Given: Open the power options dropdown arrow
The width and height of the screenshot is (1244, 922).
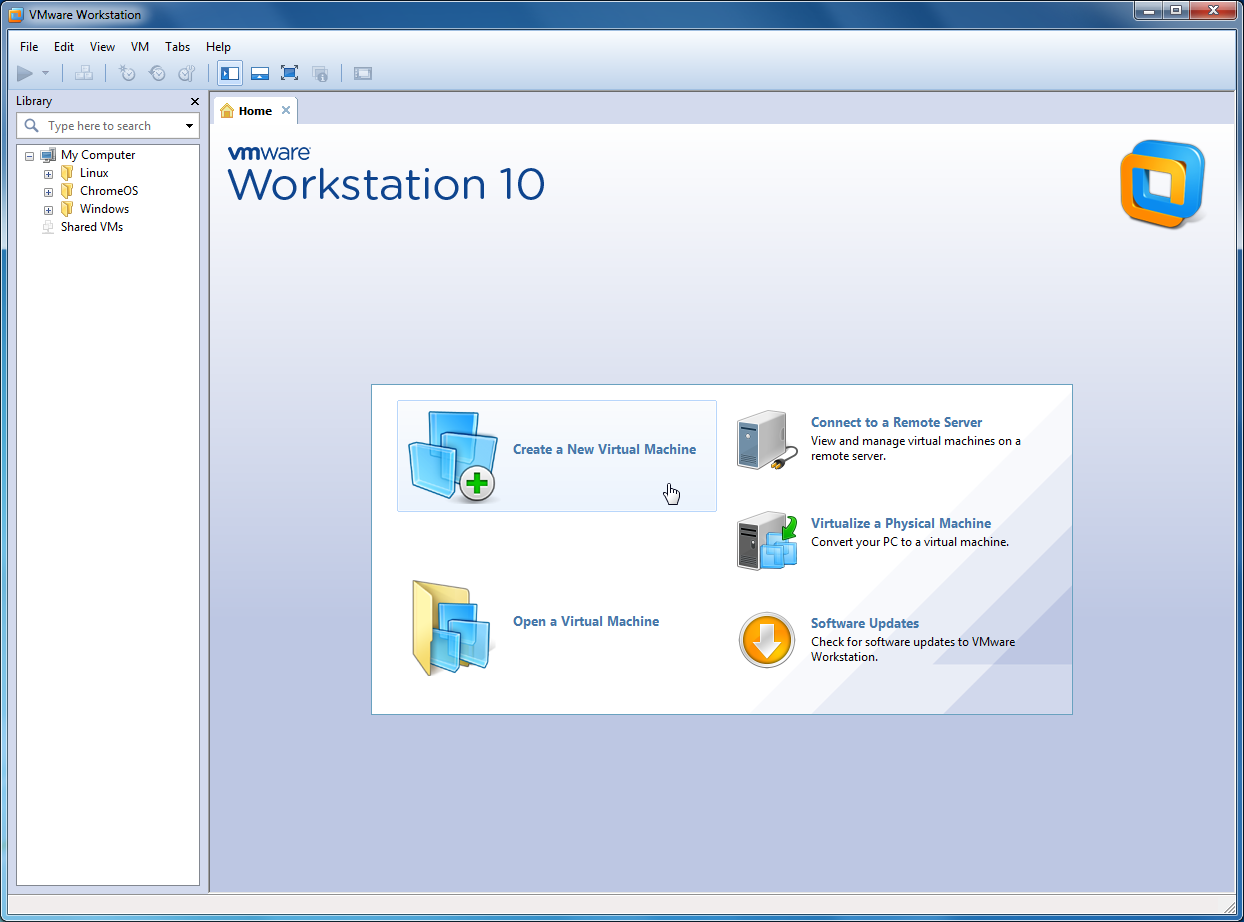Looking at the screenshot, I should pos(45,73).
